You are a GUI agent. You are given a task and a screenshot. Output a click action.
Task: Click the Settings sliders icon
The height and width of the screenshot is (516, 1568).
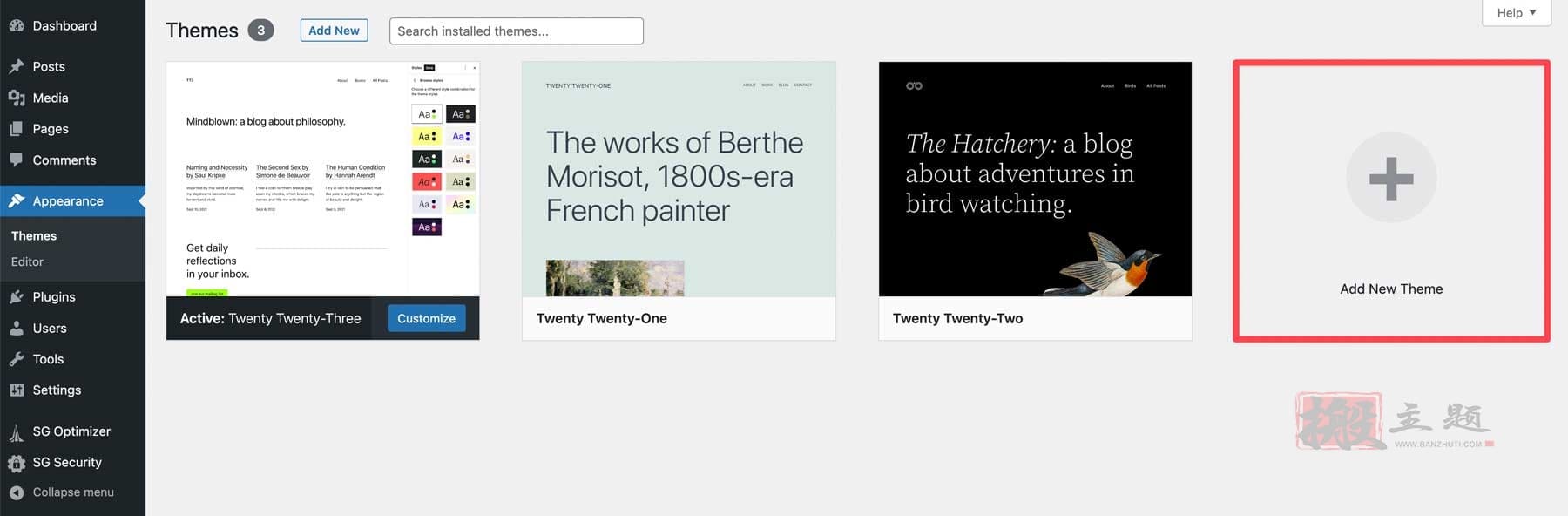[x=17, y=390]
